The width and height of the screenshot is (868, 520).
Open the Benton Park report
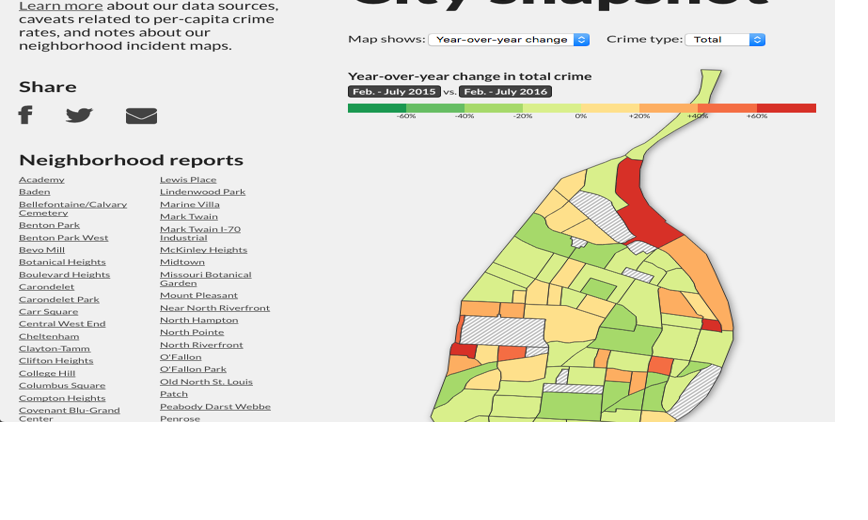49,225
